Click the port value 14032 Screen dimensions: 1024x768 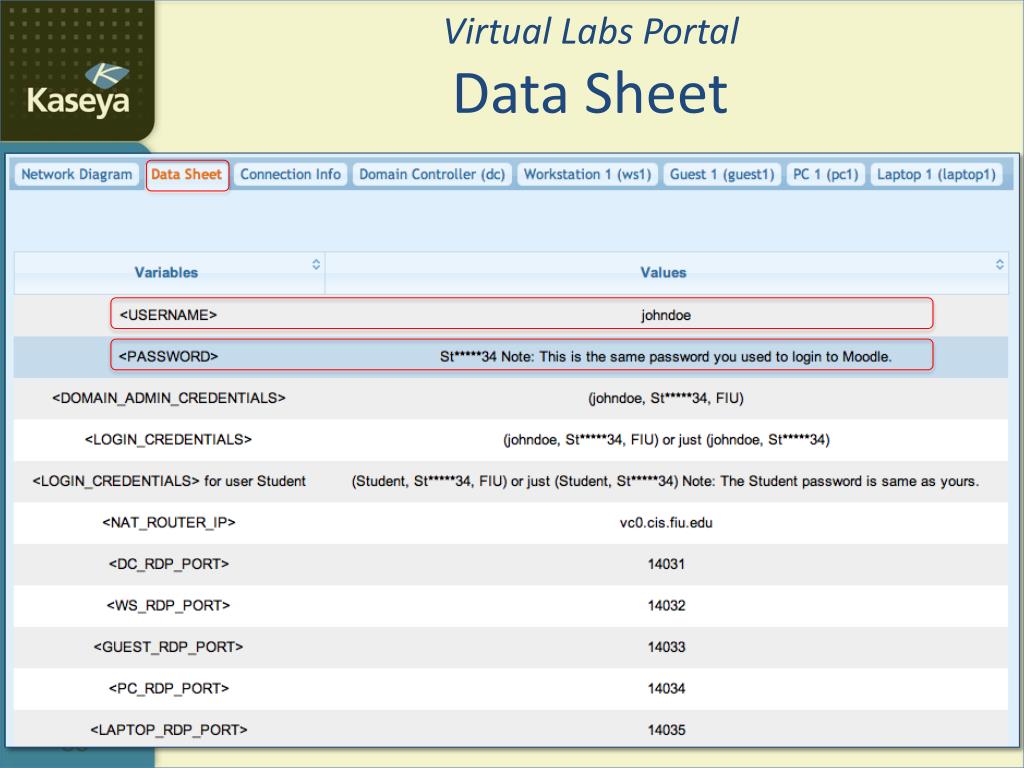(x=666, y=605)
